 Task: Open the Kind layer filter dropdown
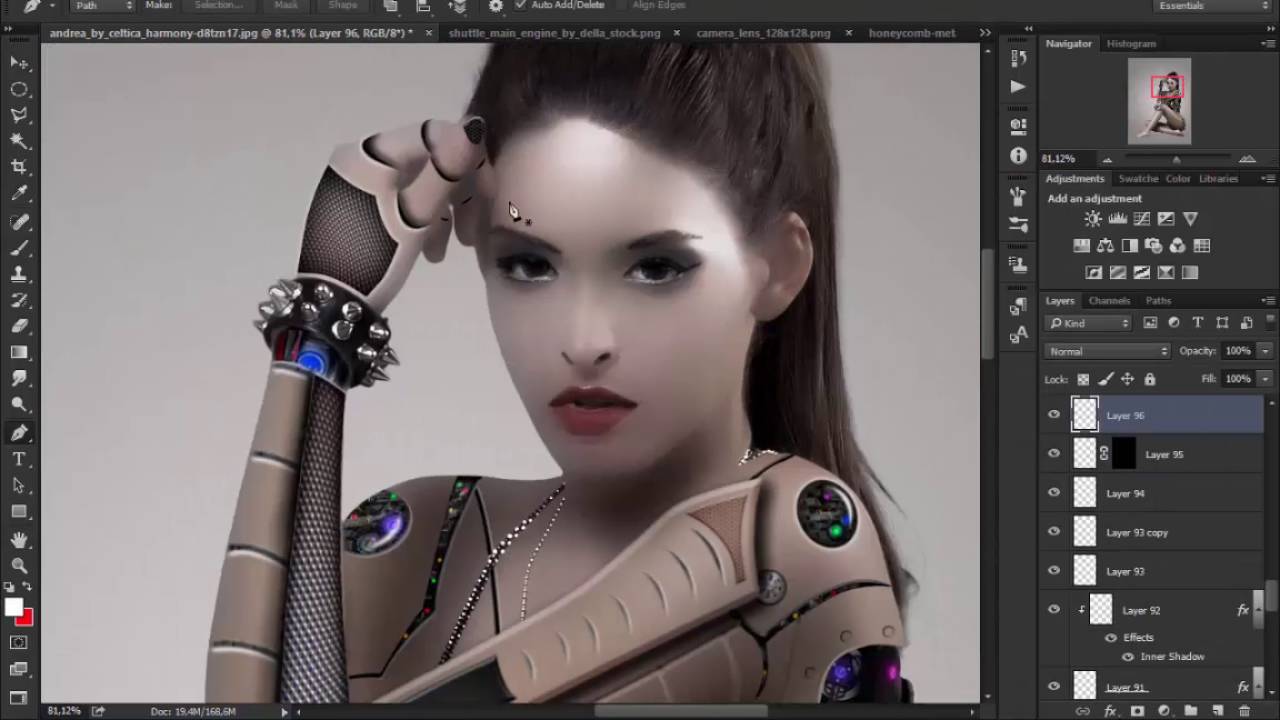point(1088,323)
